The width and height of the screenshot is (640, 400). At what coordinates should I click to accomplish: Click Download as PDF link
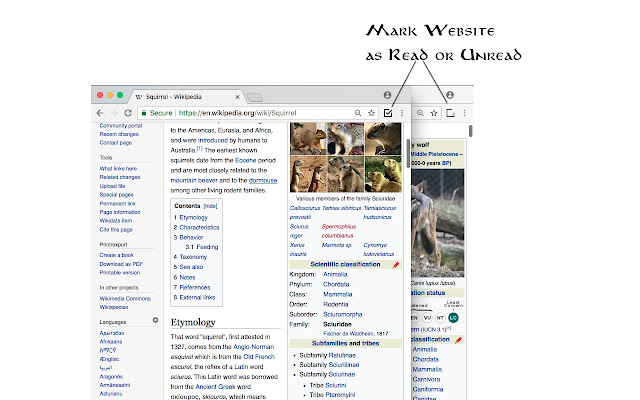121,264
